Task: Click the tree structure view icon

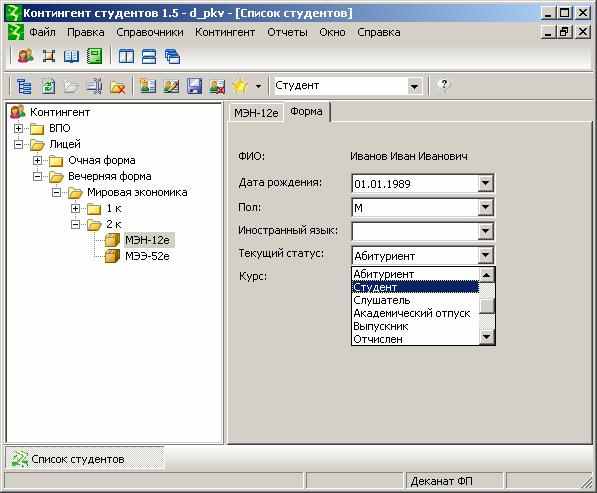Action: pos(24,86)
